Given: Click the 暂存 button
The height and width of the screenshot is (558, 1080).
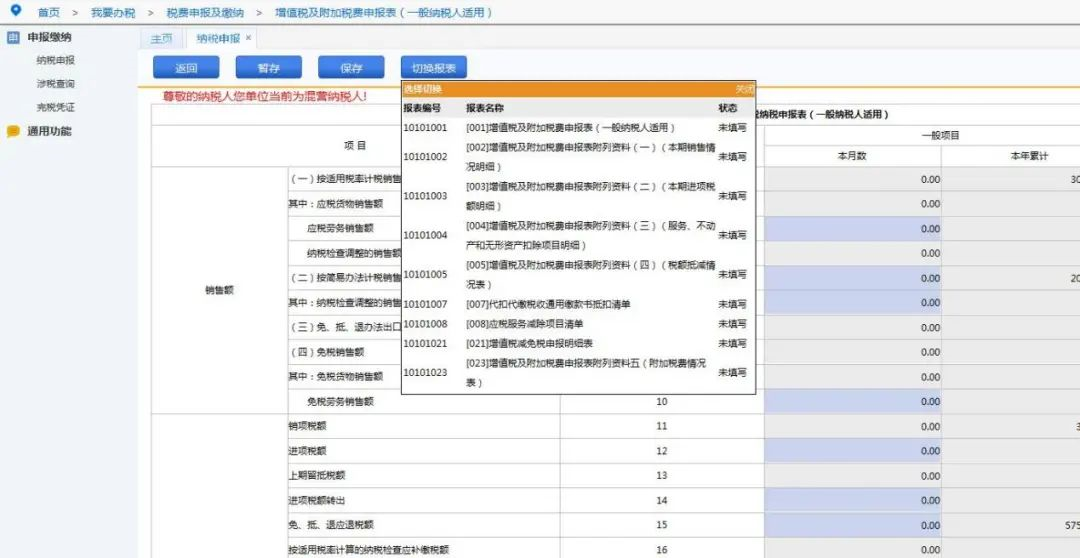Looking at the screenshot, I should [x=269, y=68].
